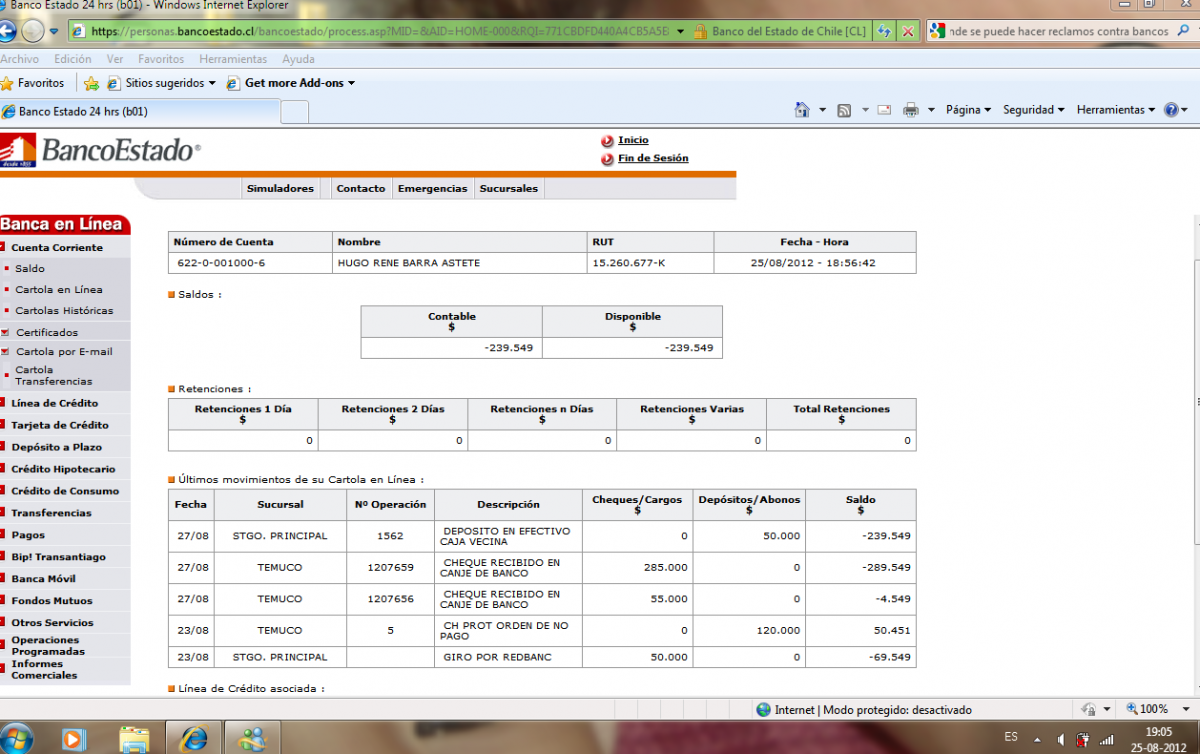Click the Fin de Sesión link
This screenshot has height=754, width=1200.
tap(653, 158)
